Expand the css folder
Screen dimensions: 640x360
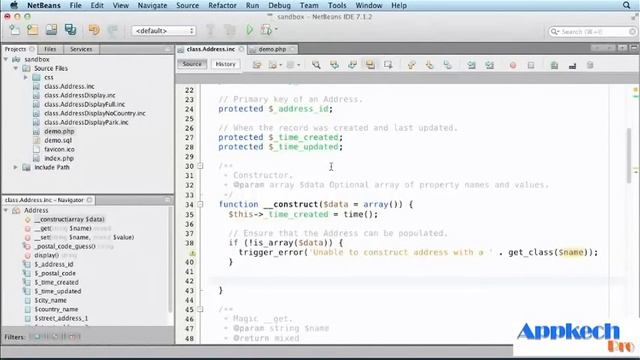(25, 77)
